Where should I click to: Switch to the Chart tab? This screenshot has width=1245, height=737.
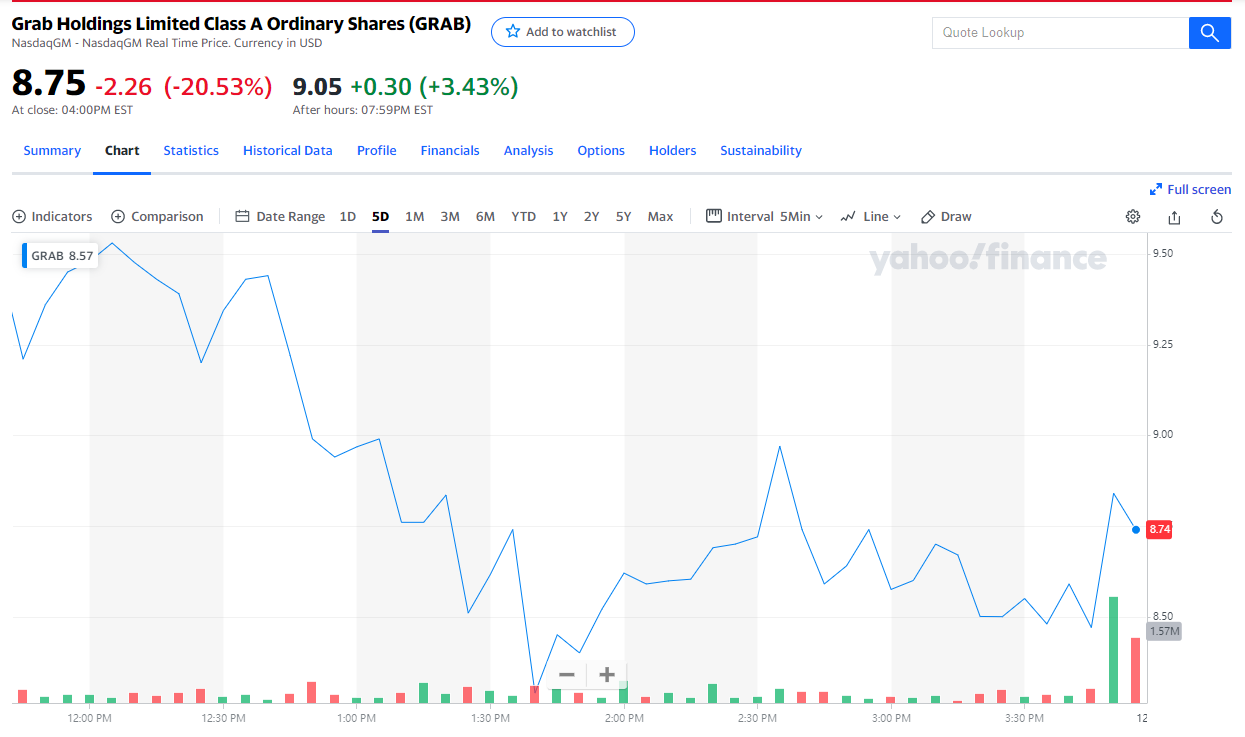[122, 151]
